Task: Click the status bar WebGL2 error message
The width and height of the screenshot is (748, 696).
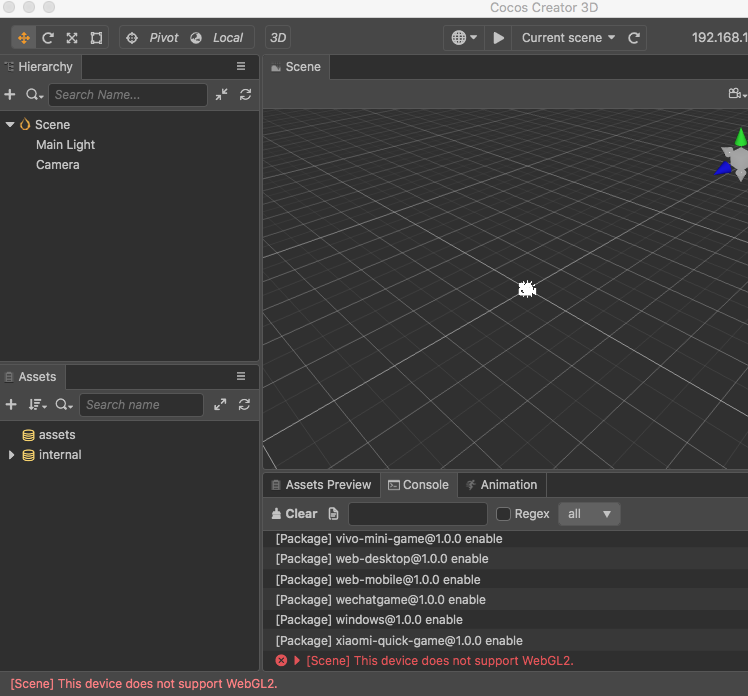Action: [x=144, y=684]
